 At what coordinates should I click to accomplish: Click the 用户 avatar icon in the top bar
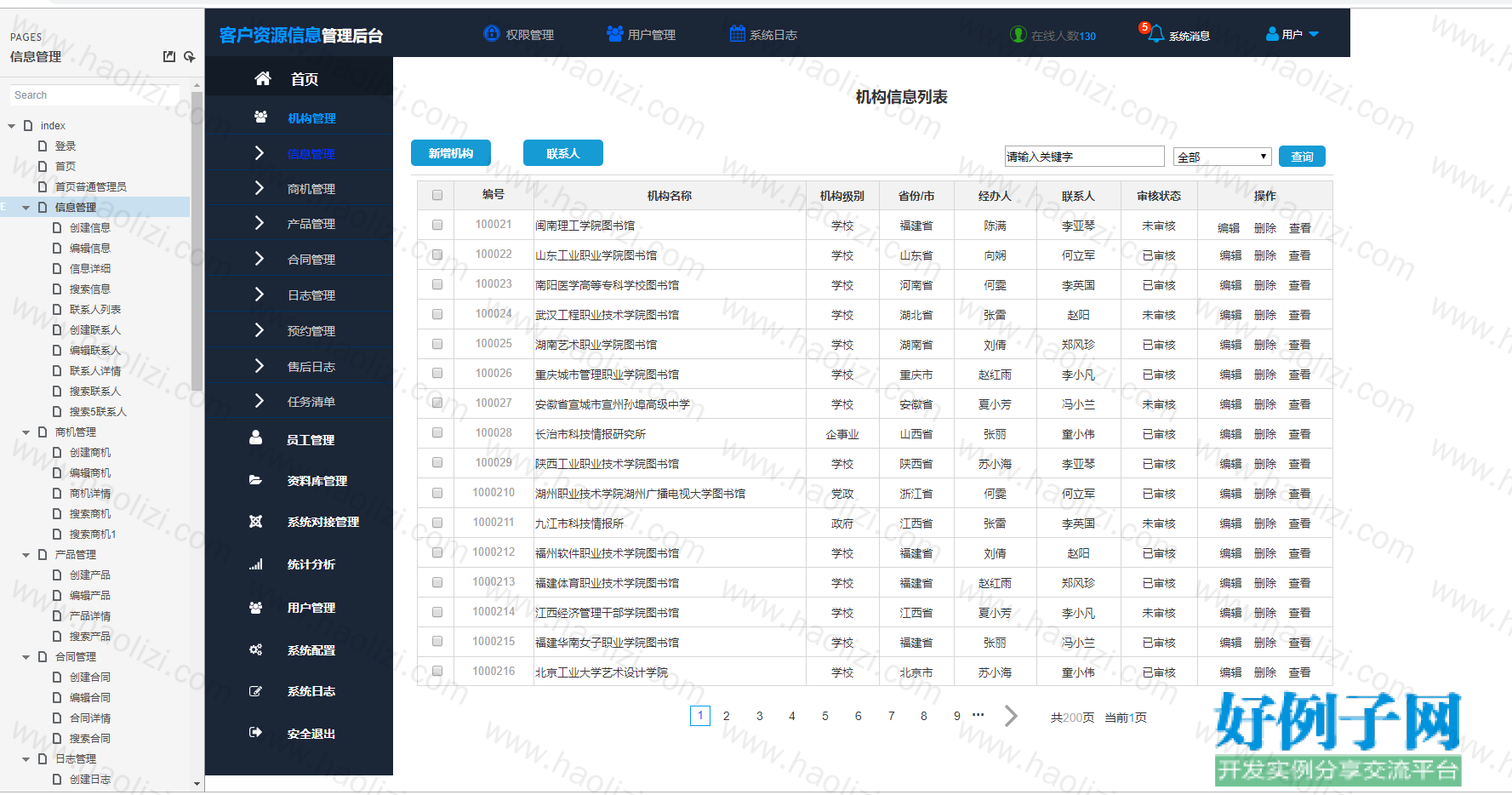(1272, 34)
